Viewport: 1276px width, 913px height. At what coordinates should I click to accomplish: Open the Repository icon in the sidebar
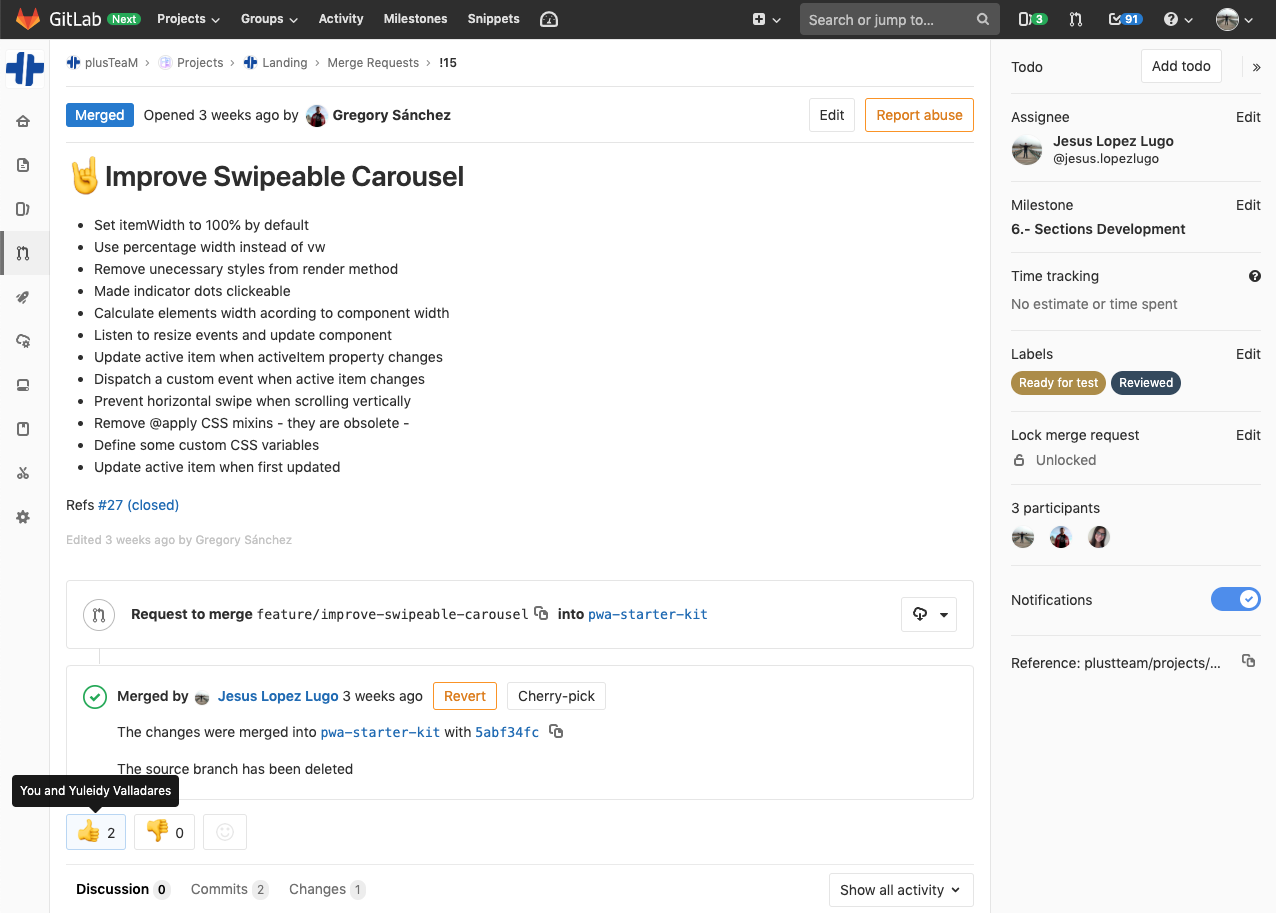[23, 165]
